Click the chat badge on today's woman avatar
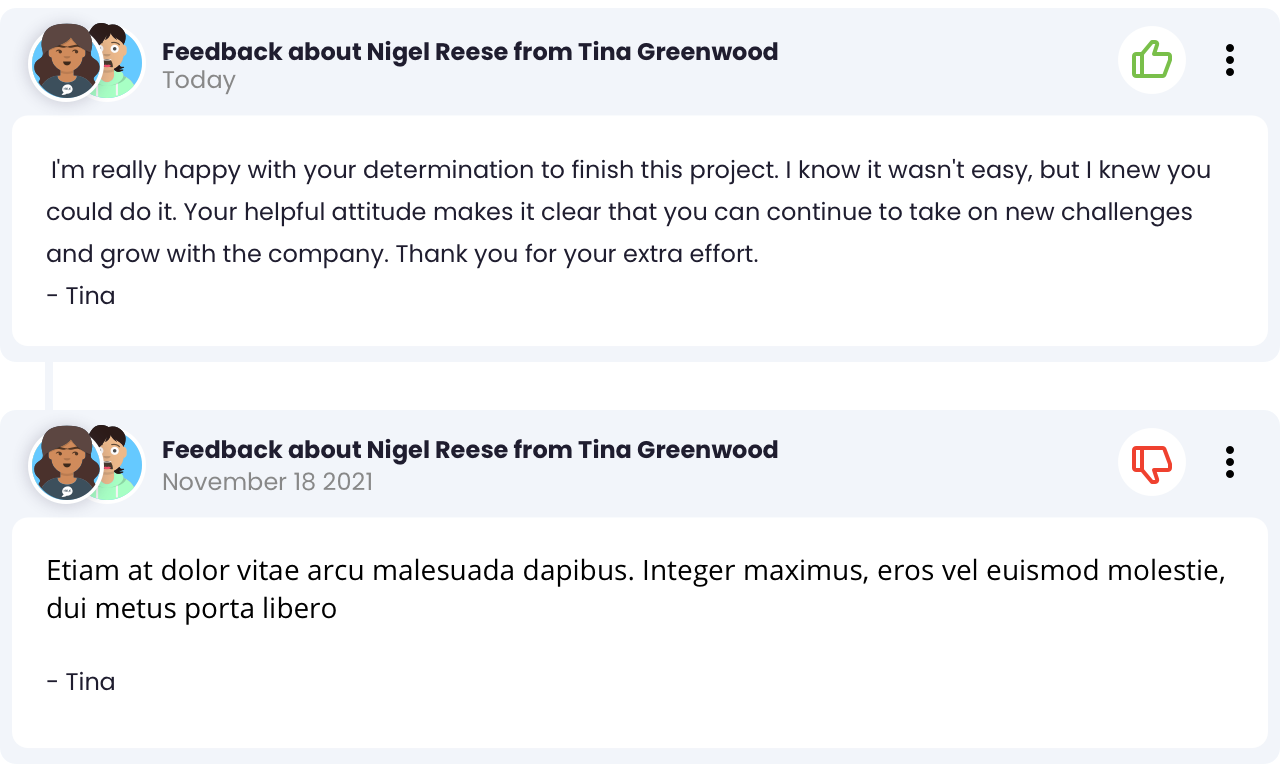Screen dimensions: 1280x764 coord(67,89)
